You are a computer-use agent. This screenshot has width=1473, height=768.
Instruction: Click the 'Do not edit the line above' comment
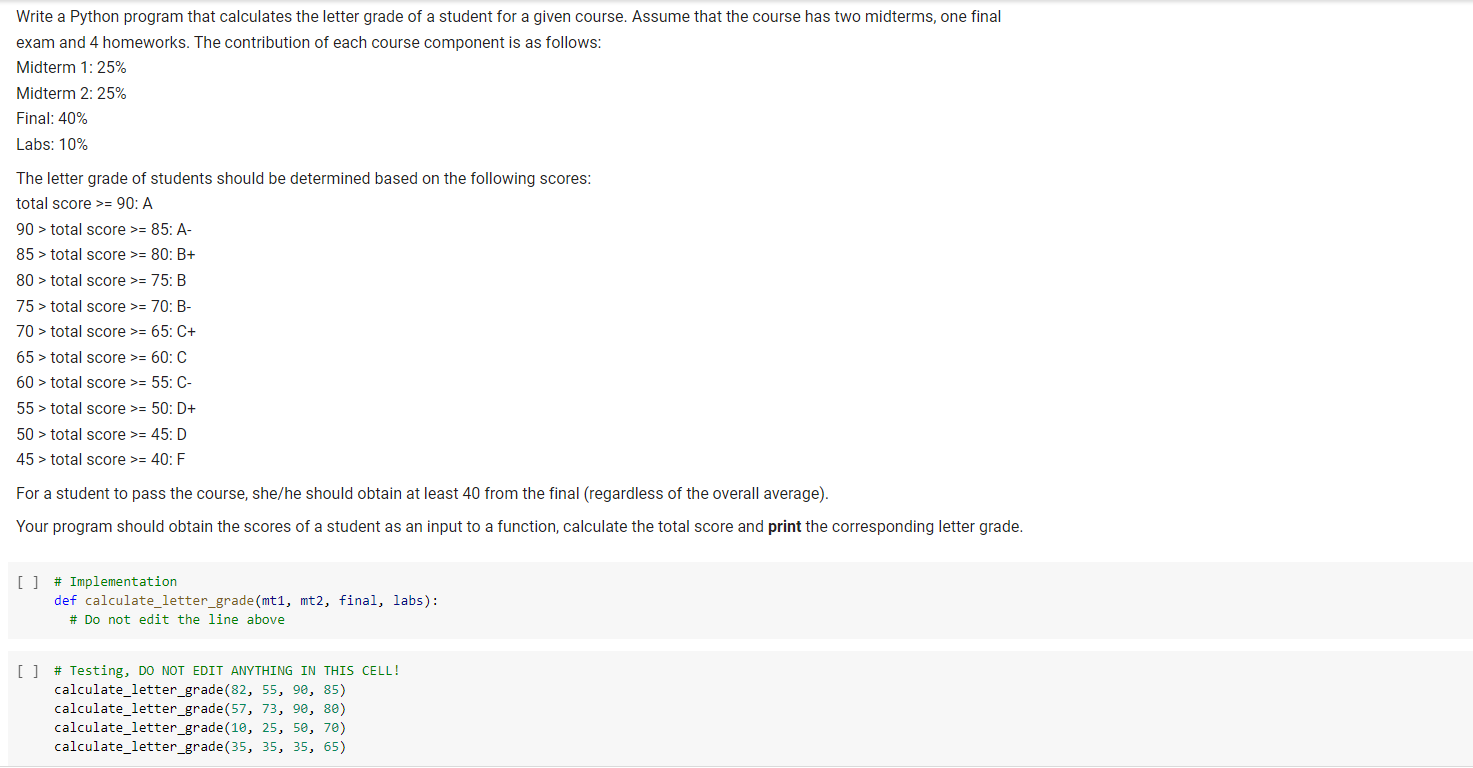pyautogui.click(x=177, y=620)
